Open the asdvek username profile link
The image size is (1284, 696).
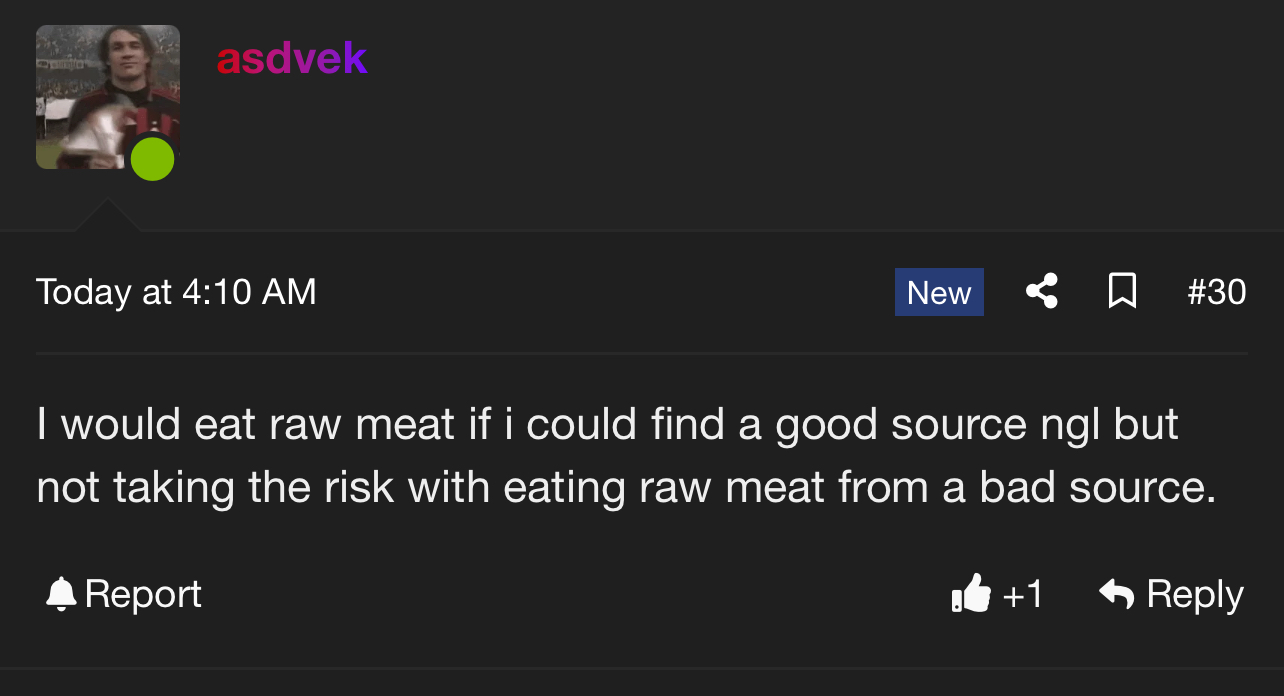[x=292, y=59]
